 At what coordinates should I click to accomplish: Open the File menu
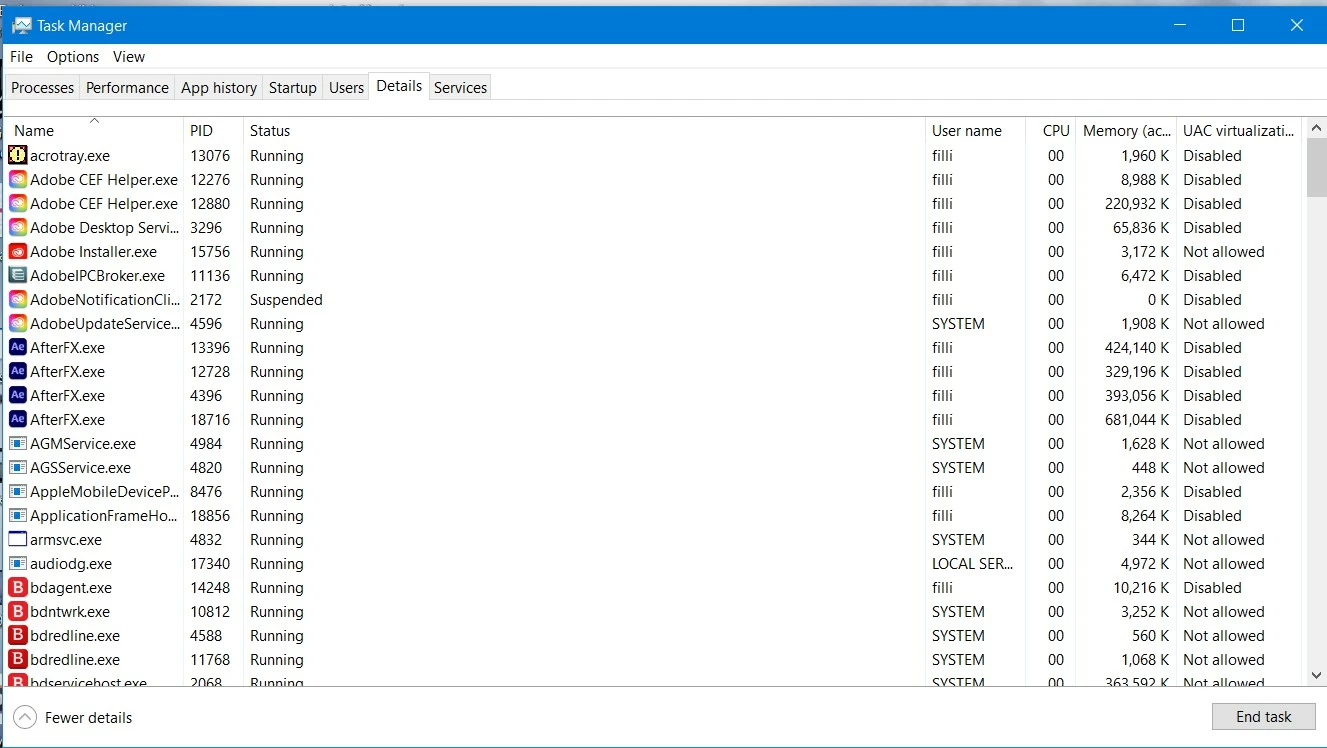click(22, 57)
